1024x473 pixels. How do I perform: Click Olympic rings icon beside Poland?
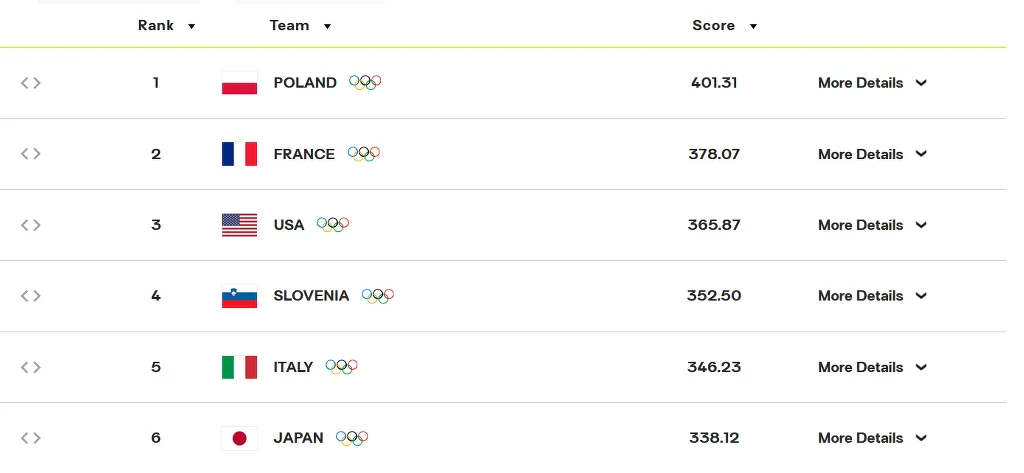pos(365,83)
